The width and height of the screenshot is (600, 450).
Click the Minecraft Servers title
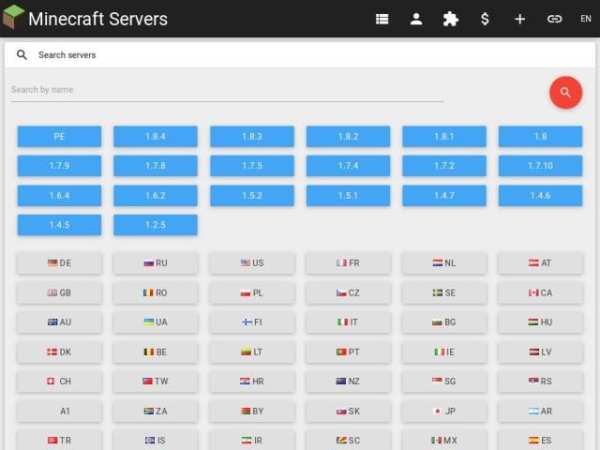coord(98,19)
